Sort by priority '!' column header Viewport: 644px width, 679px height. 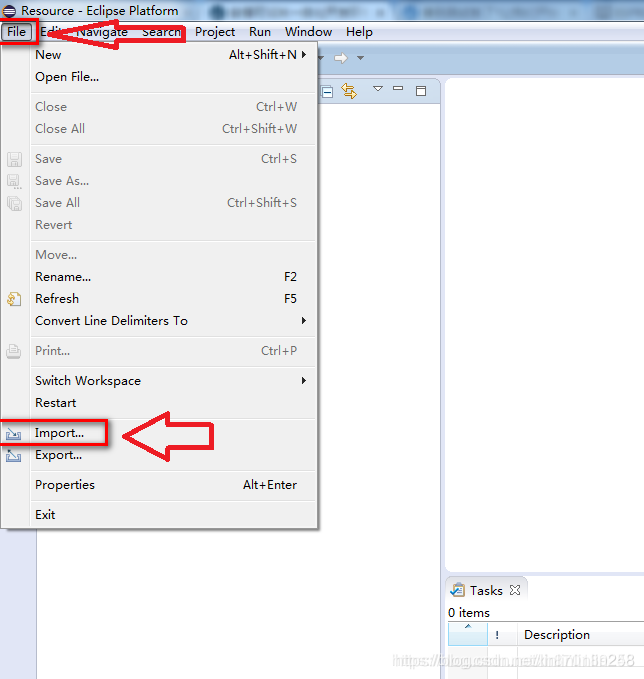click(502, 634)
